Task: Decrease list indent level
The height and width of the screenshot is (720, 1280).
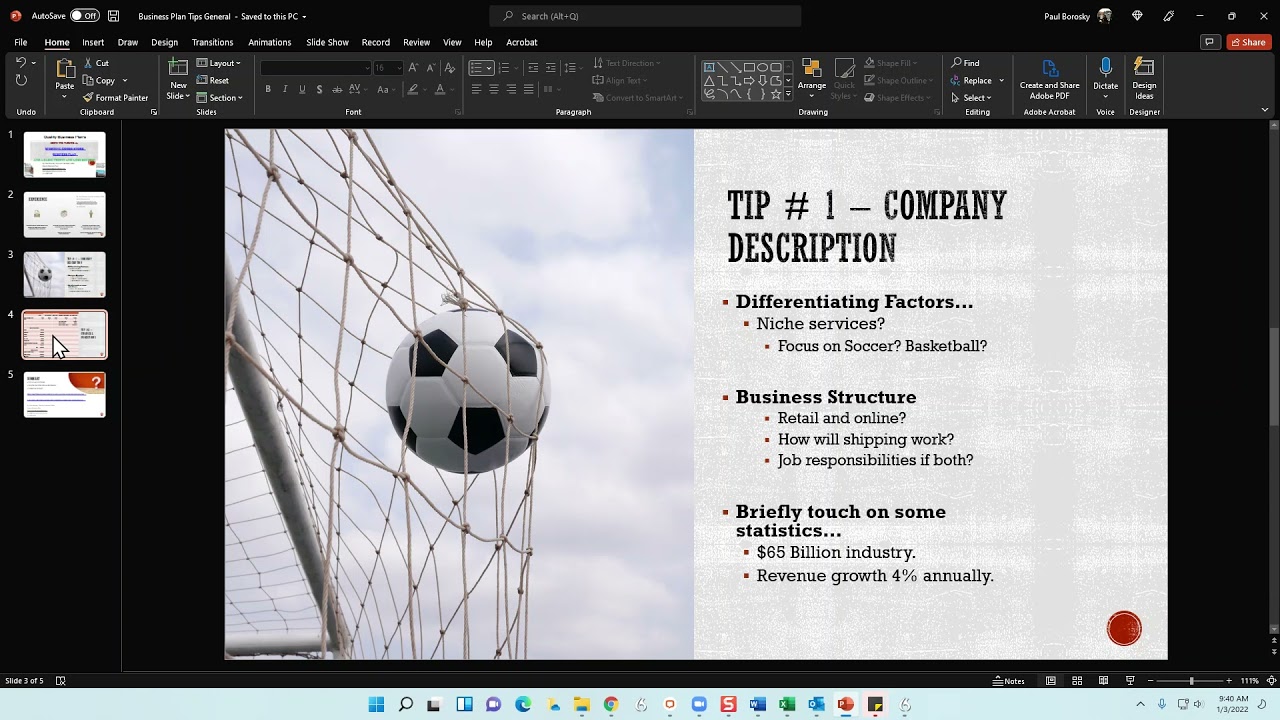Action: click(533, 67)
